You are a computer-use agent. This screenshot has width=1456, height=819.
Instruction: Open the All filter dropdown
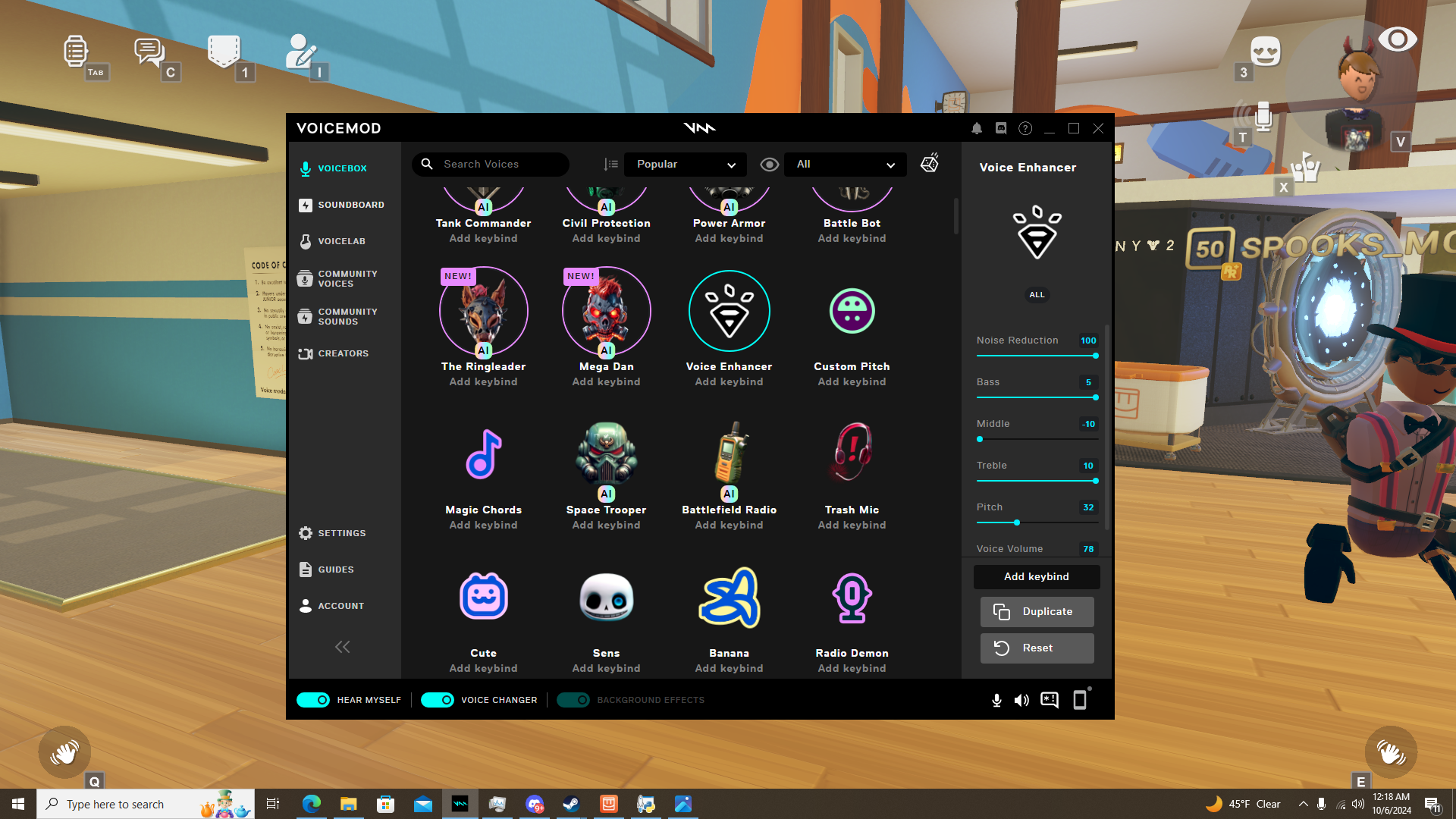click(x=845, y=165)
